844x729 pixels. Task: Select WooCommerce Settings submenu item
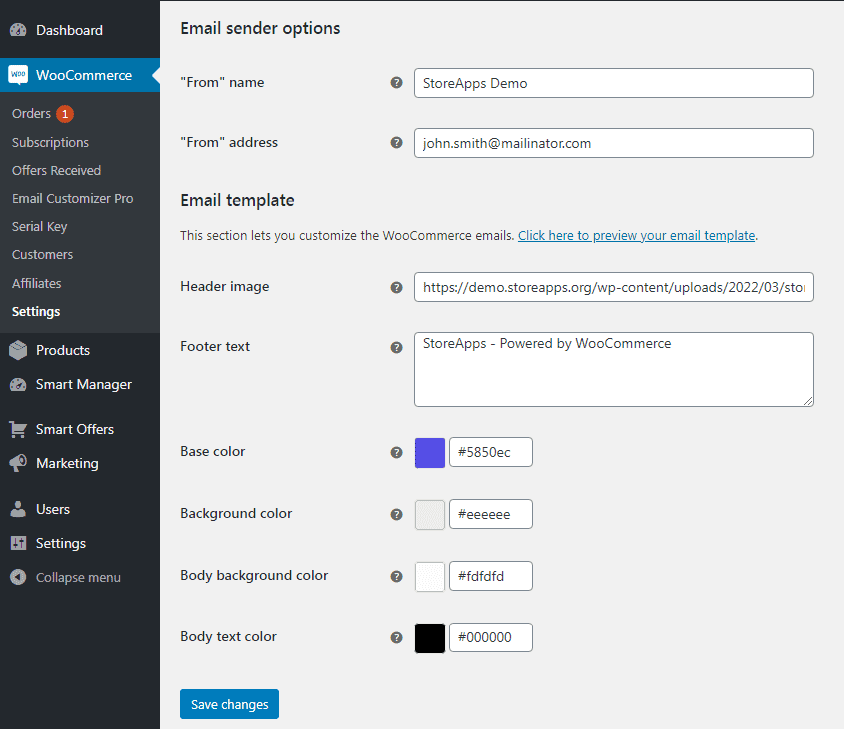tap(36, 311)
